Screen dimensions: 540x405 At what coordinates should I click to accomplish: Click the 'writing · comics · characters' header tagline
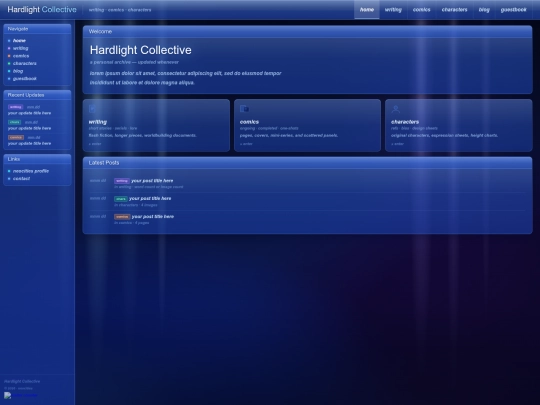(x=120, y=10)
